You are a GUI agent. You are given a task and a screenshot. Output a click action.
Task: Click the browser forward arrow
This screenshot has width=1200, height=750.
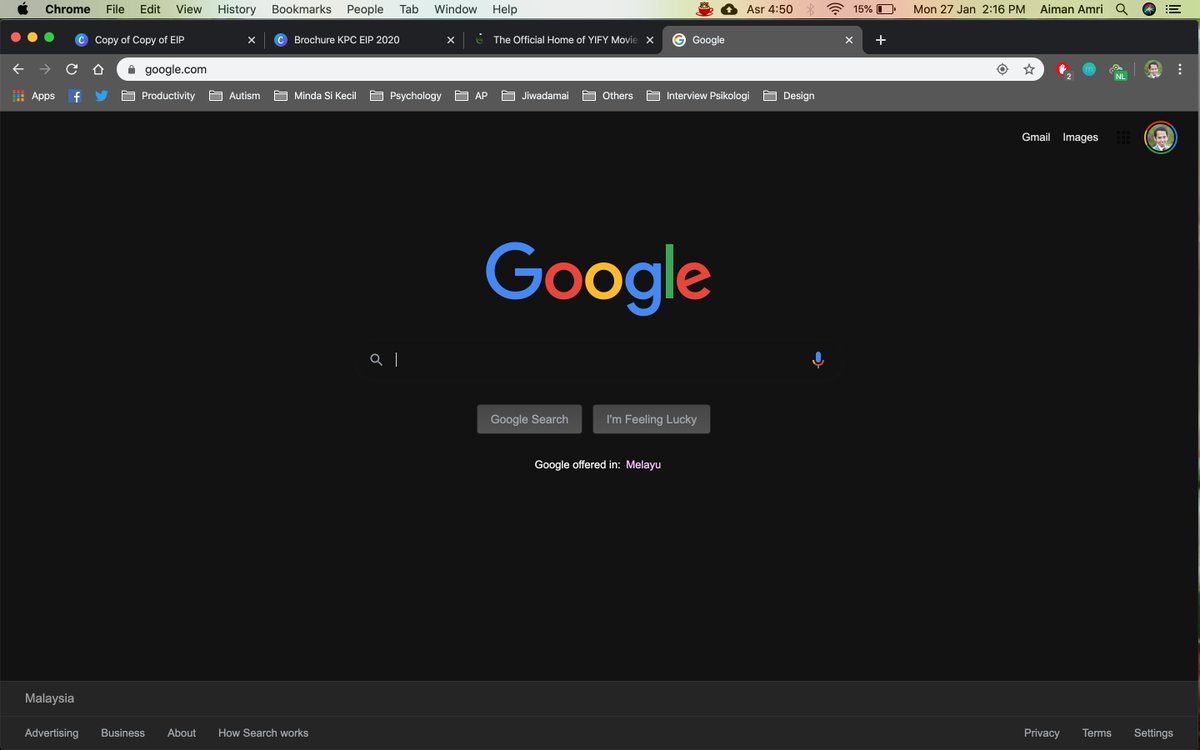pos(45,69)
